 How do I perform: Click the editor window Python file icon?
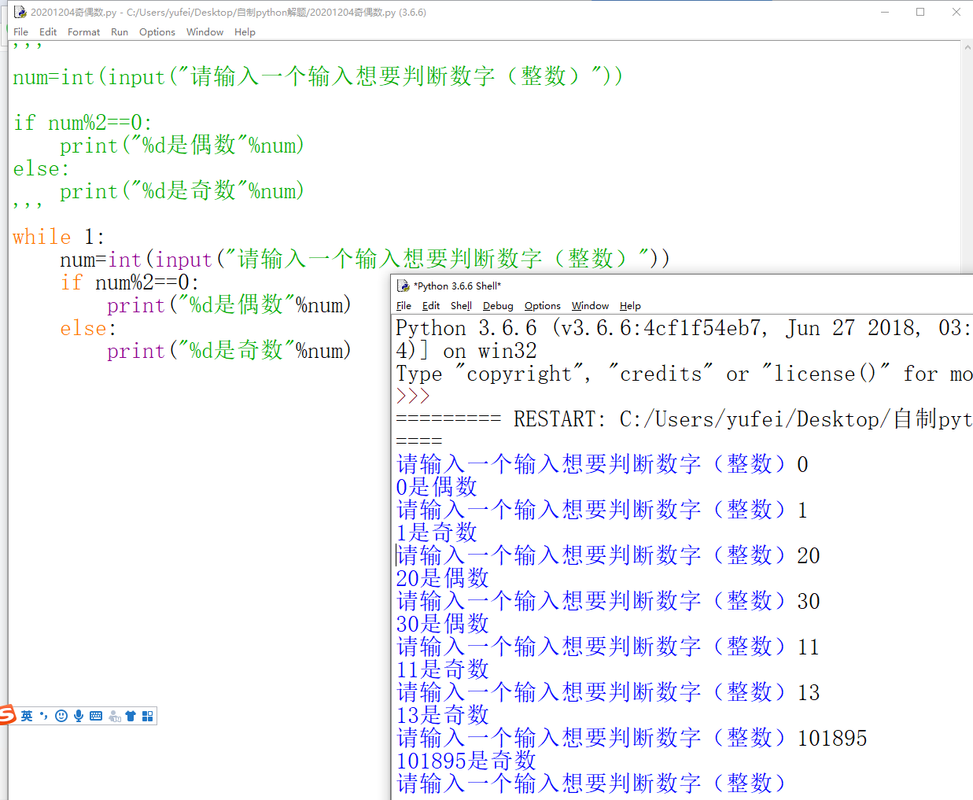point(20,12)
